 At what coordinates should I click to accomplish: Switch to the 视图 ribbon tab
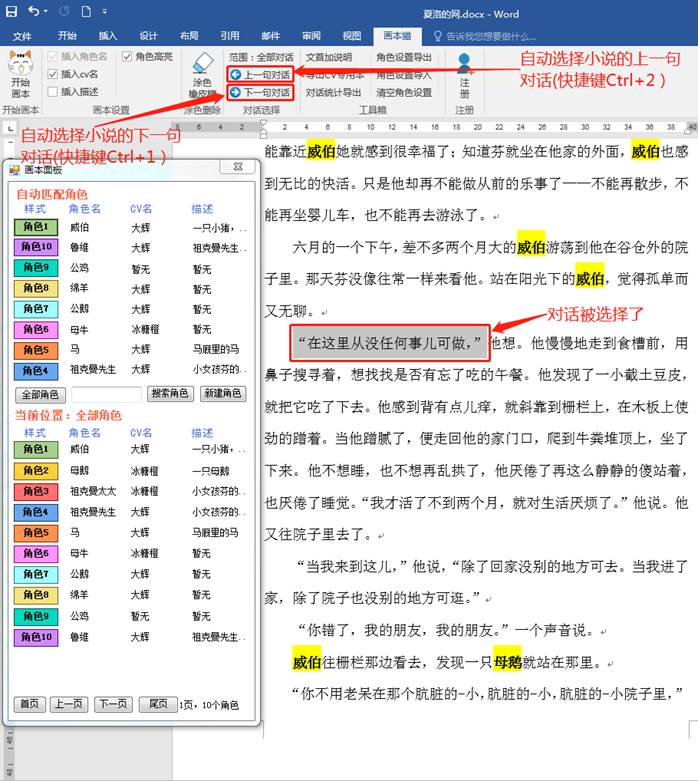tap(352, 36)
